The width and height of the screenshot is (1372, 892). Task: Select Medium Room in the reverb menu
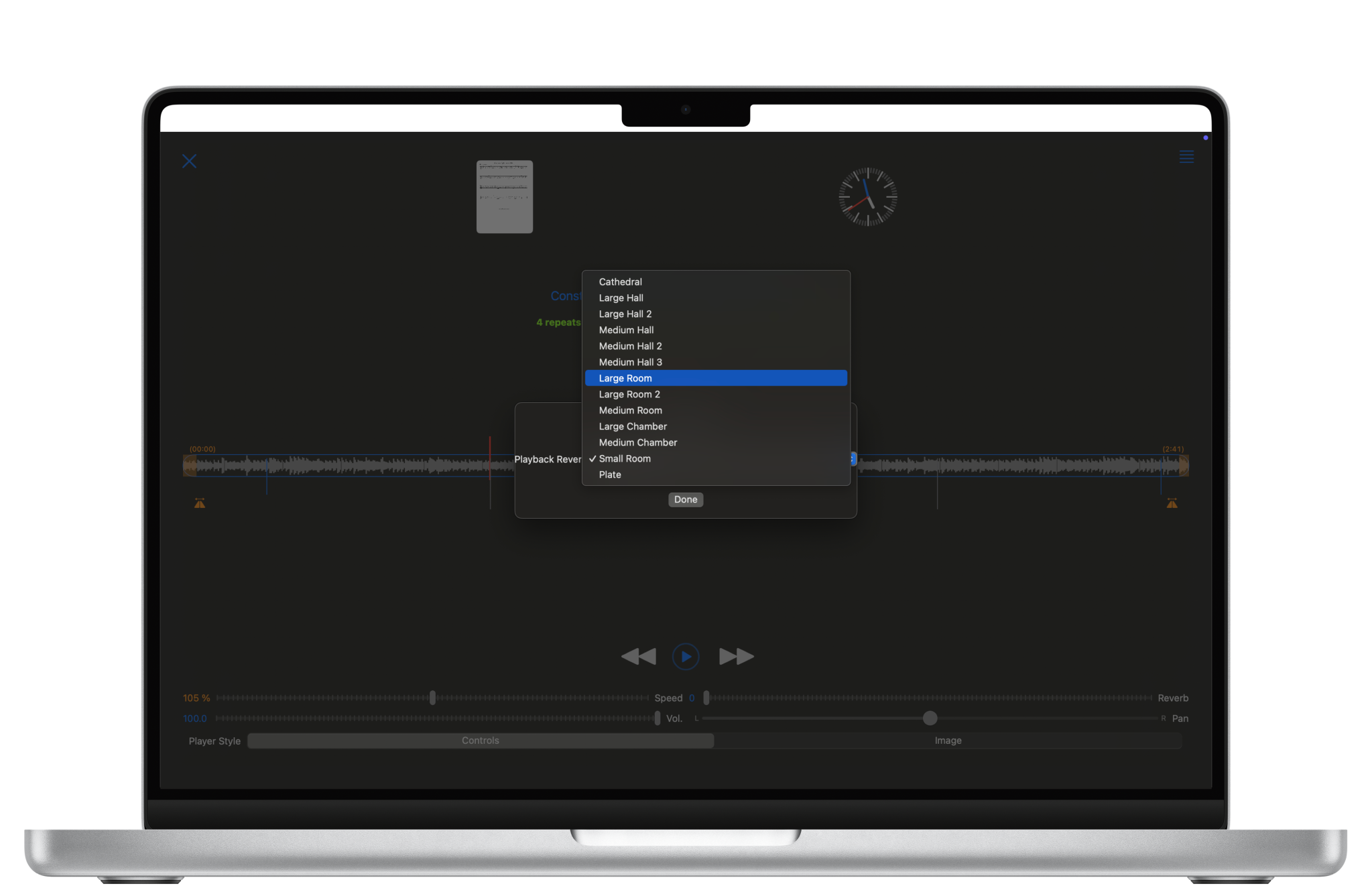(630, 410)
